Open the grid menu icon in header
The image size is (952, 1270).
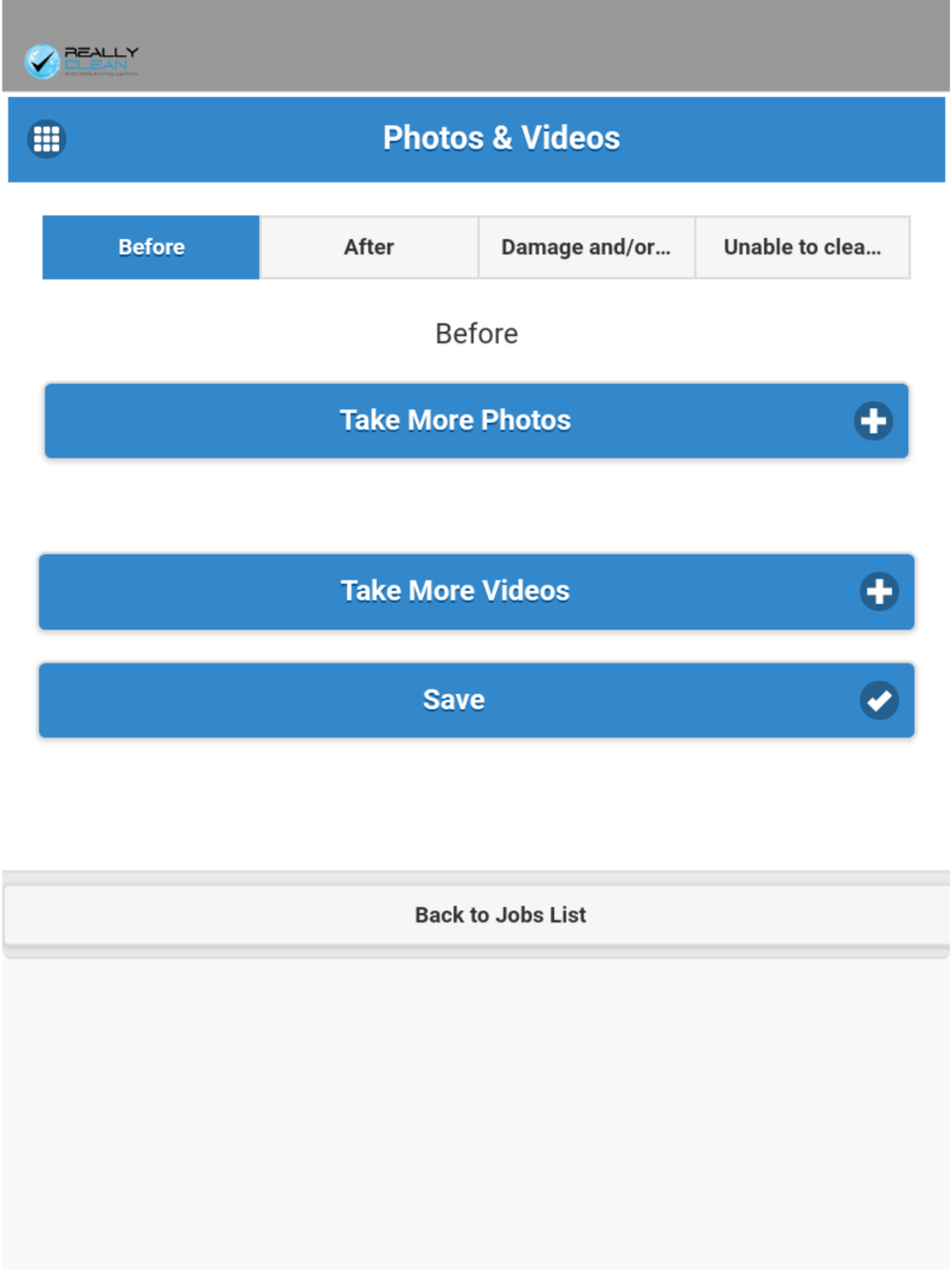46,139
